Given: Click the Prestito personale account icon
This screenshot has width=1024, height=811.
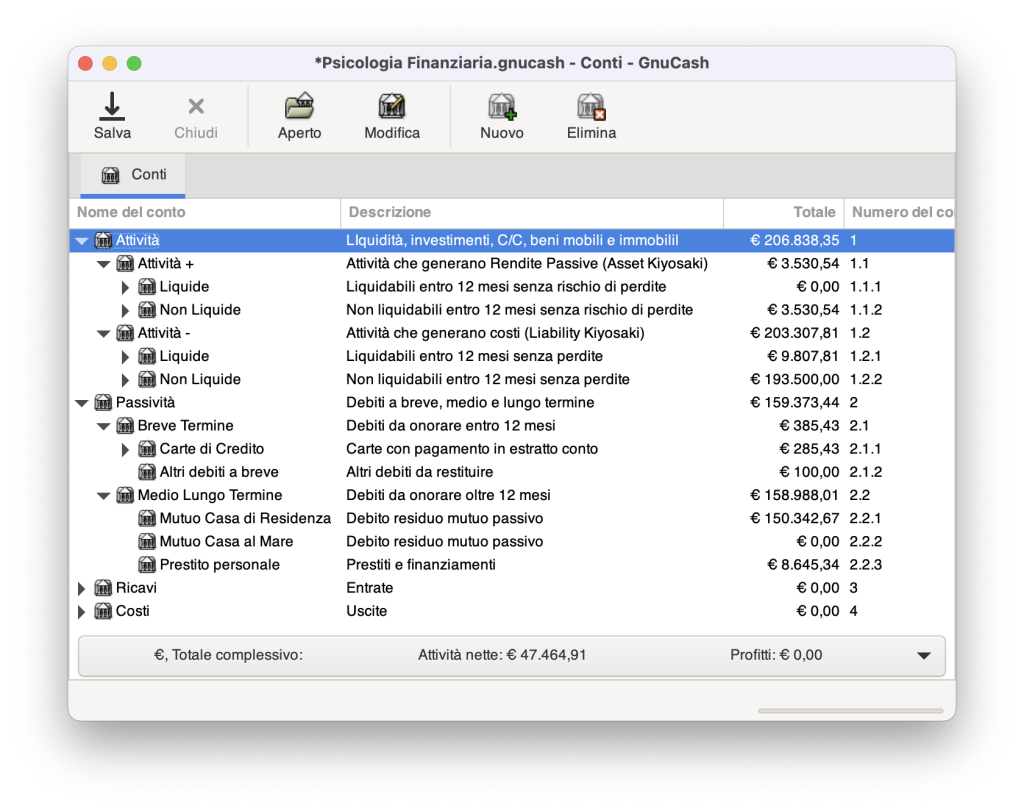Looking at the screenshot, I should tap(147, 565).
